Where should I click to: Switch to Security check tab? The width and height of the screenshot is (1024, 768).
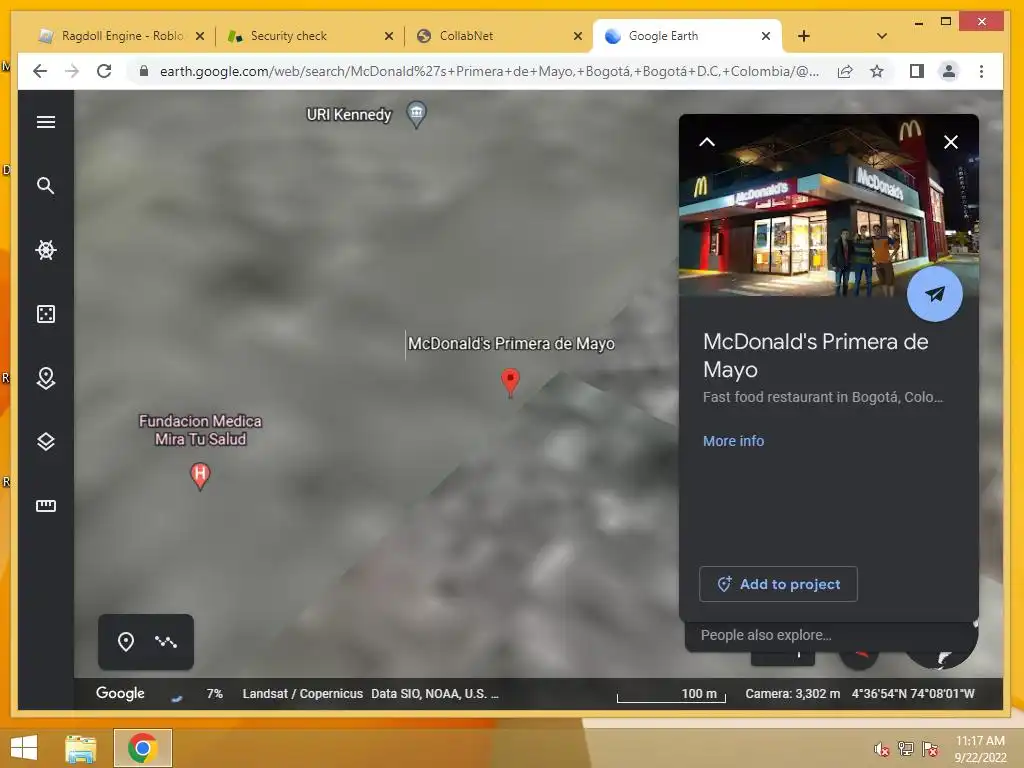coord(289,36)
